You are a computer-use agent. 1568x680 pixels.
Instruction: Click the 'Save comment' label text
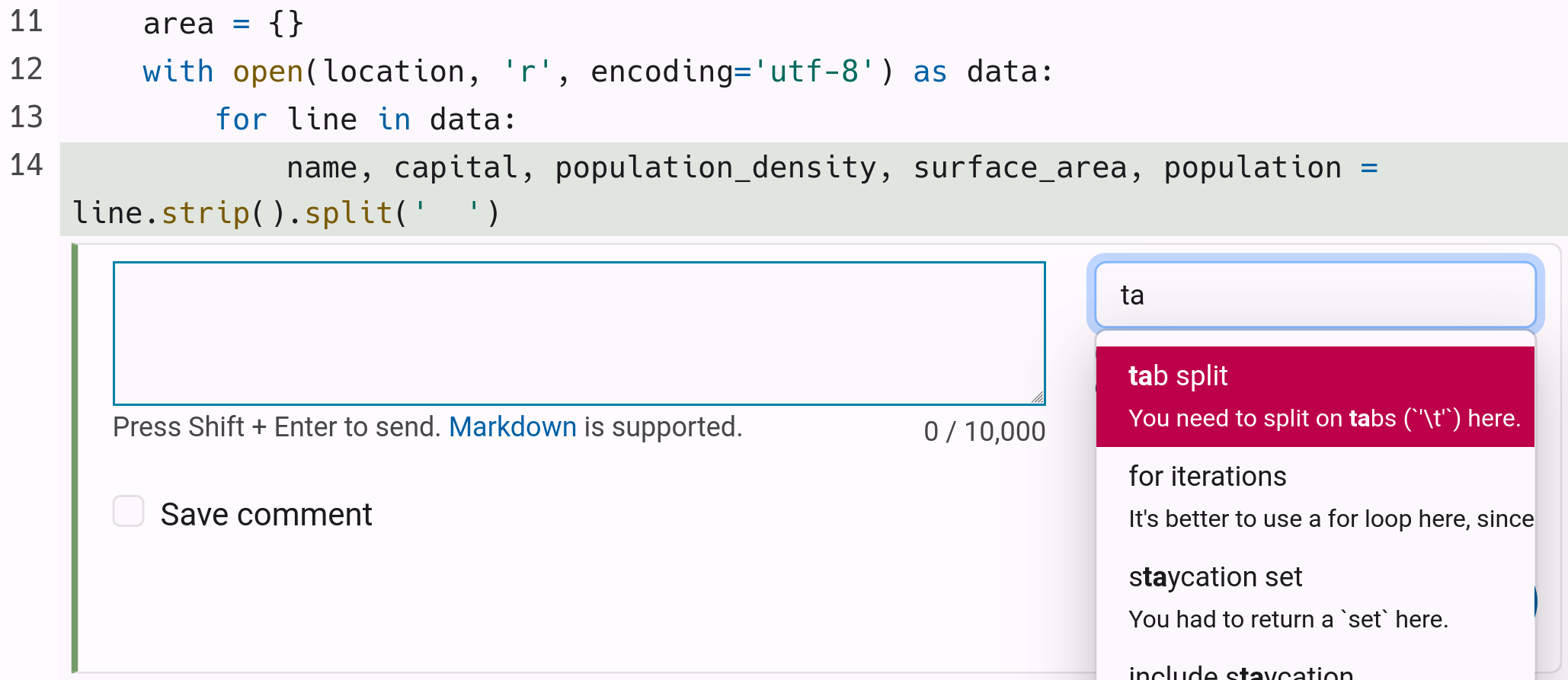[x=266, y=515]
